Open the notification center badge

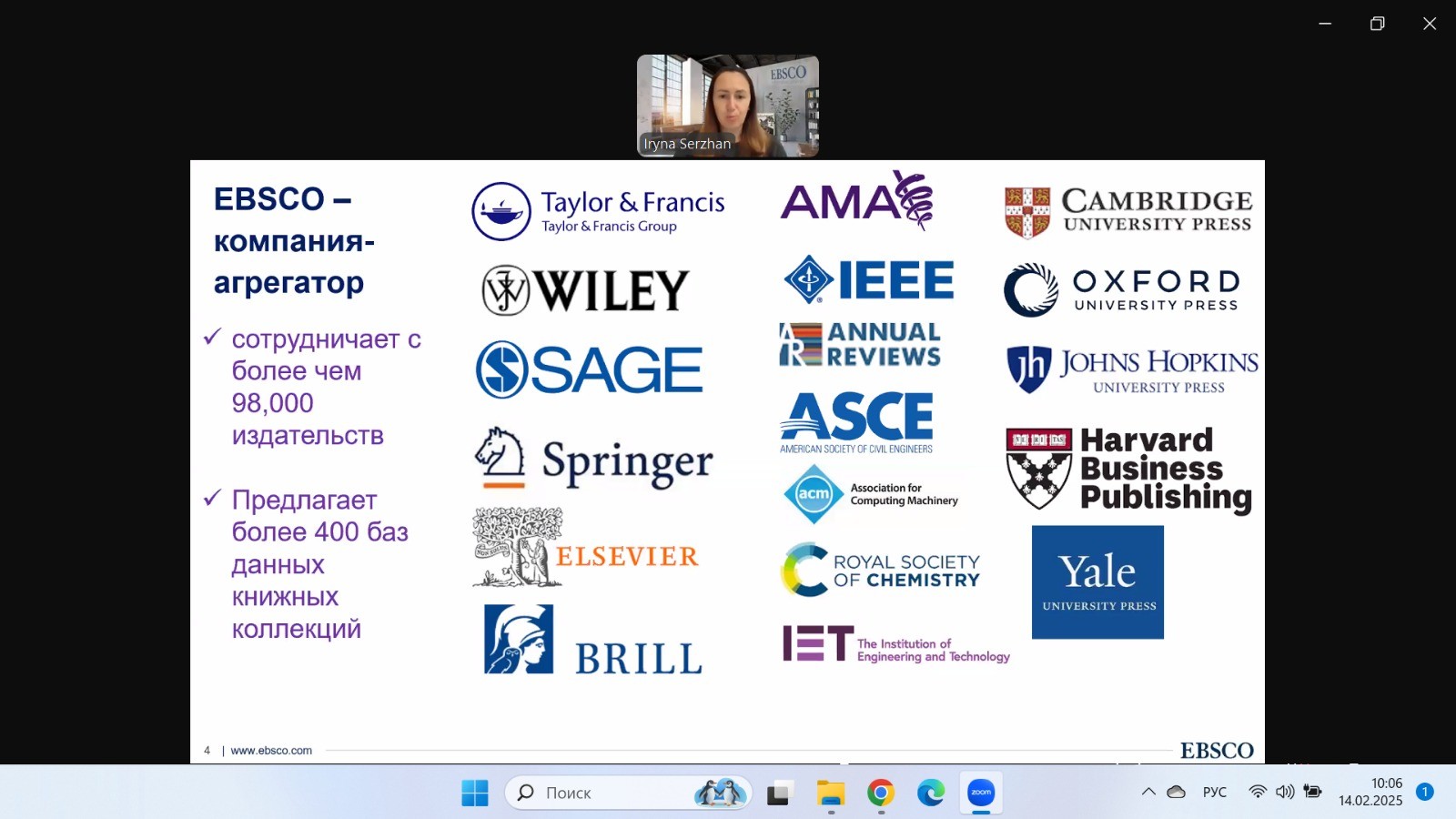coord(1425,792)
